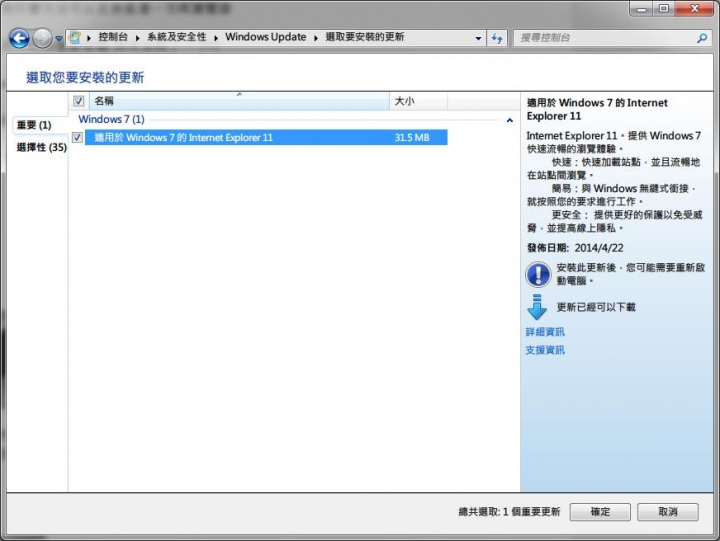Click the blue download arrow icon
The height and width of the screenshot is (541, 720).
[537, 307]
